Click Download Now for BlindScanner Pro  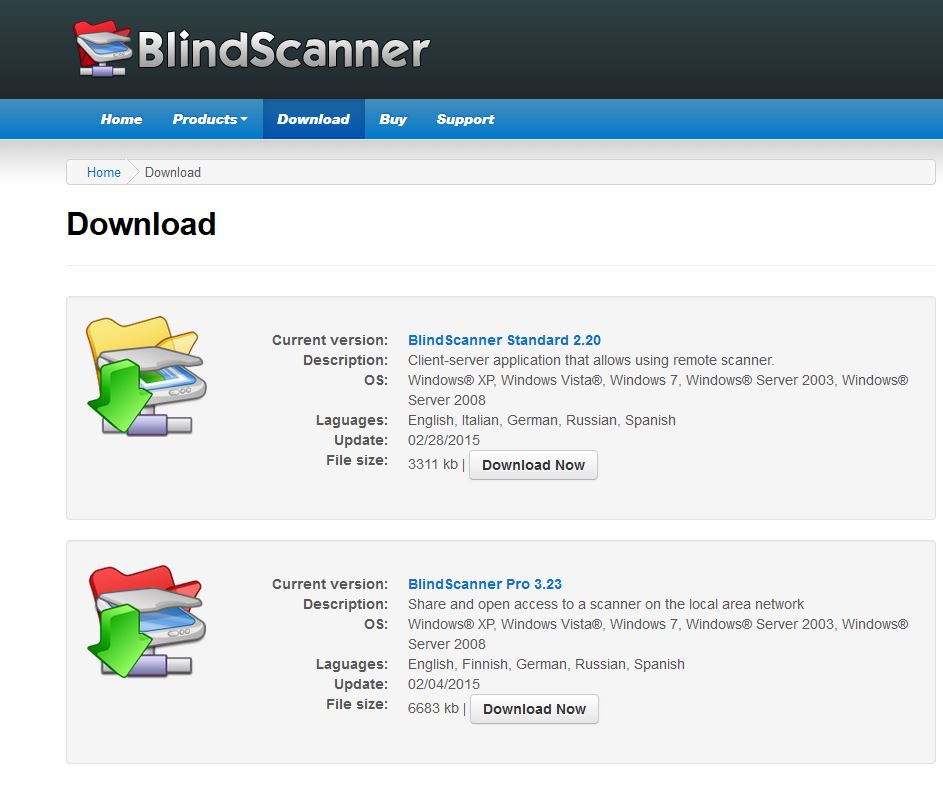pyautogui.click(x=534, y=708)
